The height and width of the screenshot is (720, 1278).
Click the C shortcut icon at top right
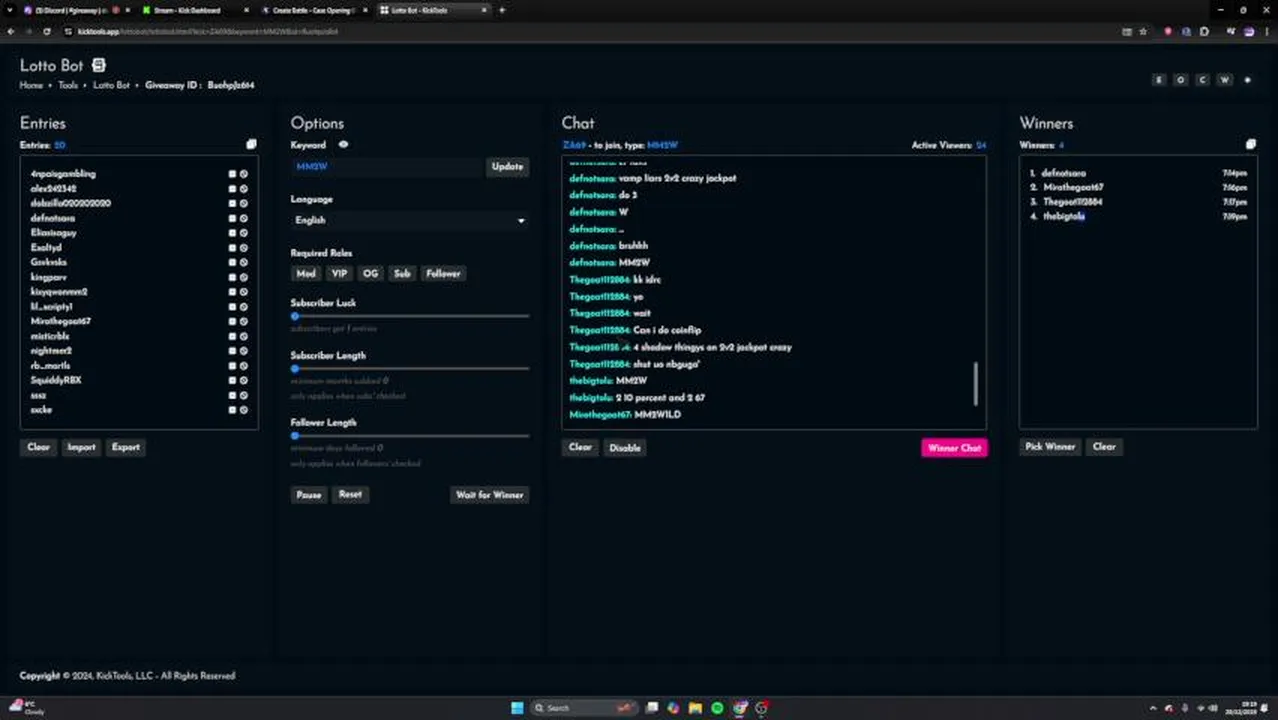click(1203, 80)
